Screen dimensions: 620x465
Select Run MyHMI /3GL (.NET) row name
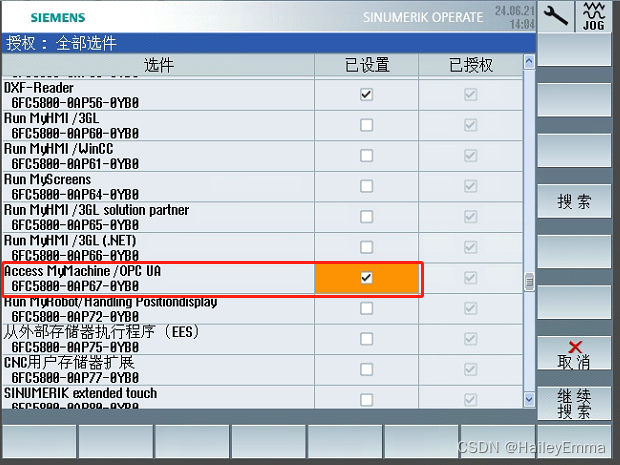tap(70, 240)
